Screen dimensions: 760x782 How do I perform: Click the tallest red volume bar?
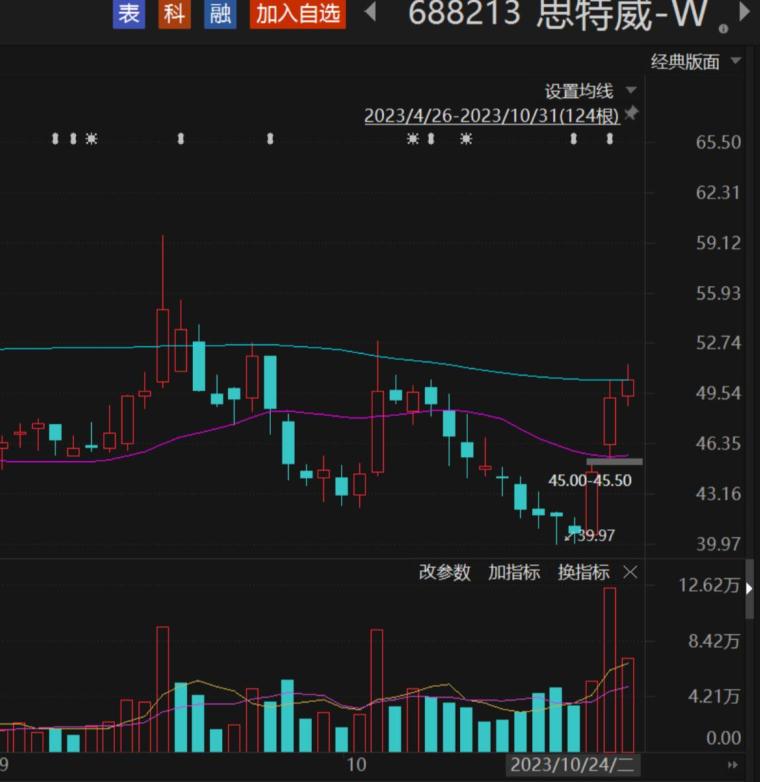click(609, 670)
